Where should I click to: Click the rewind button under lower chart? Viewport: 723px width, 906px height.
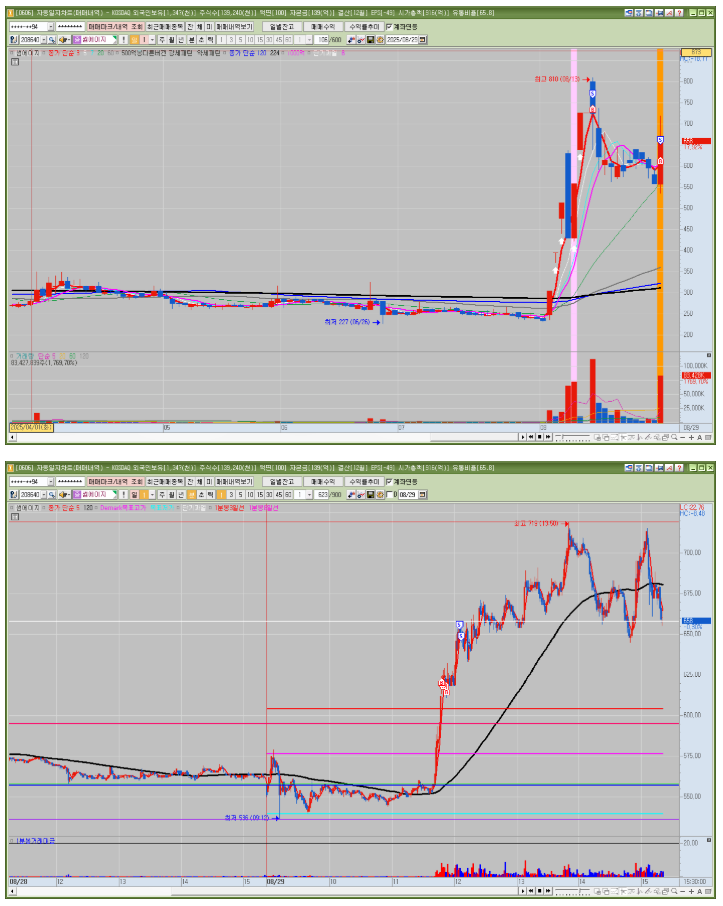tap(531, 892)
